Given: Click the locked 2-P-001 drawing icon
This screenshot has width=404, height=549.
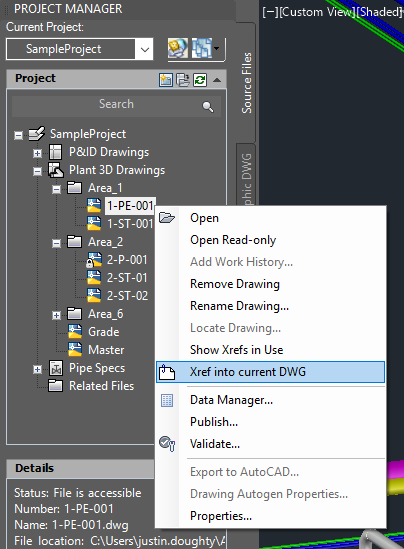Looking at the screenshot, I should point(93,260).
